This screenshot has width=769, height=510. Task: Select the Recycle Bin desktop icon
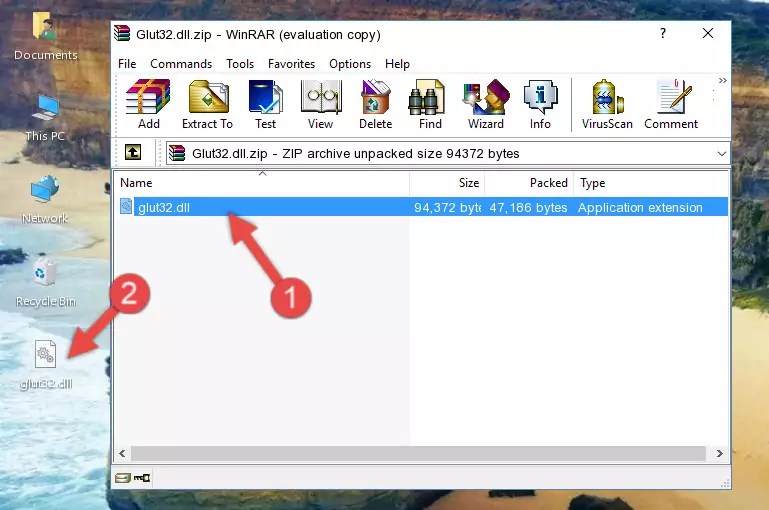coord(45,283)
